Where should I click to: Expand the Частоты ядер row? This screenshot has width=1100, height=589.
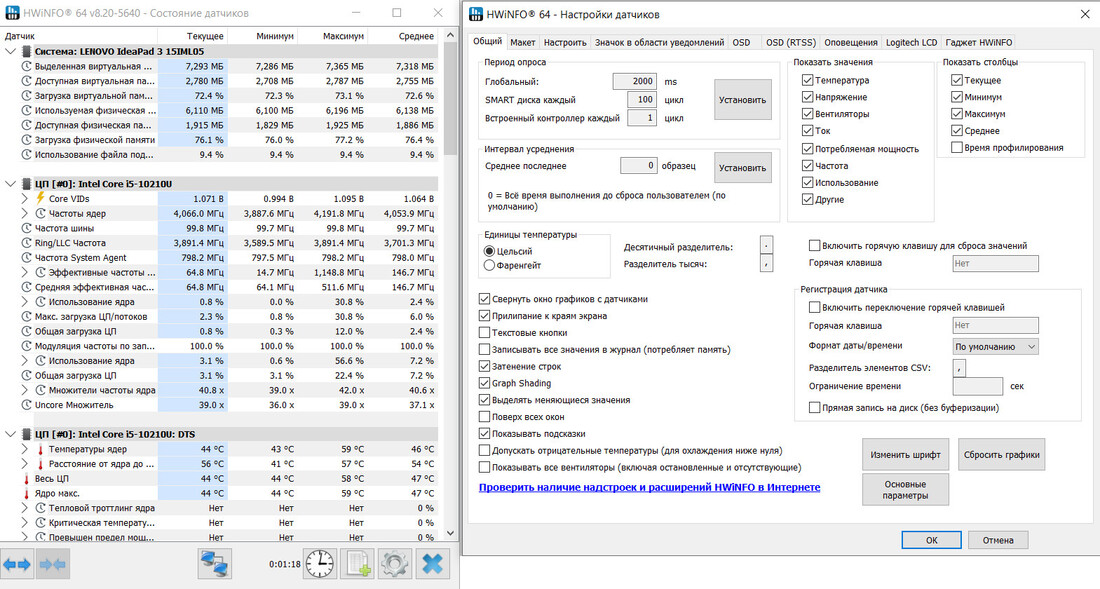click(25, 213)
